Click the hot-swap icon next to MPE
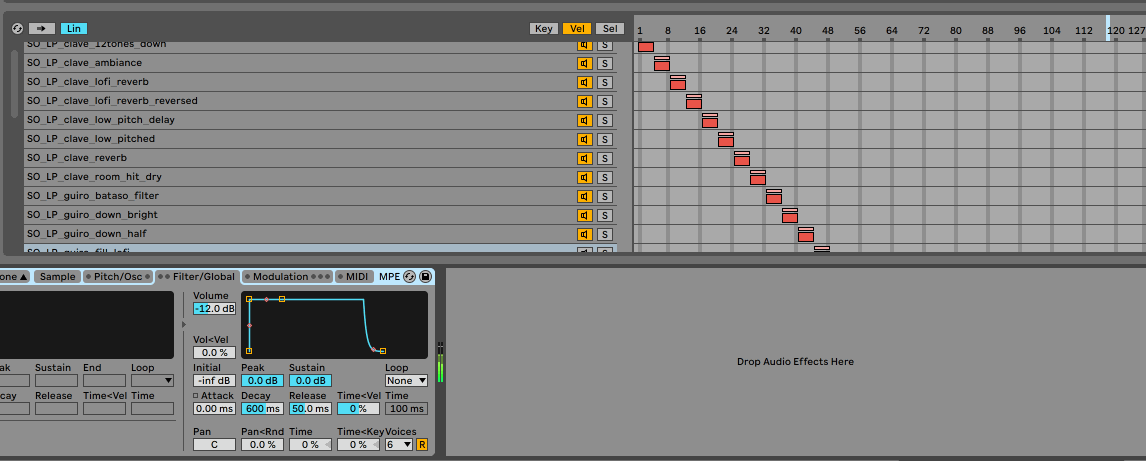Viewport: 1146px width, 461px height. pyautogui.click(x=410, y=276)
